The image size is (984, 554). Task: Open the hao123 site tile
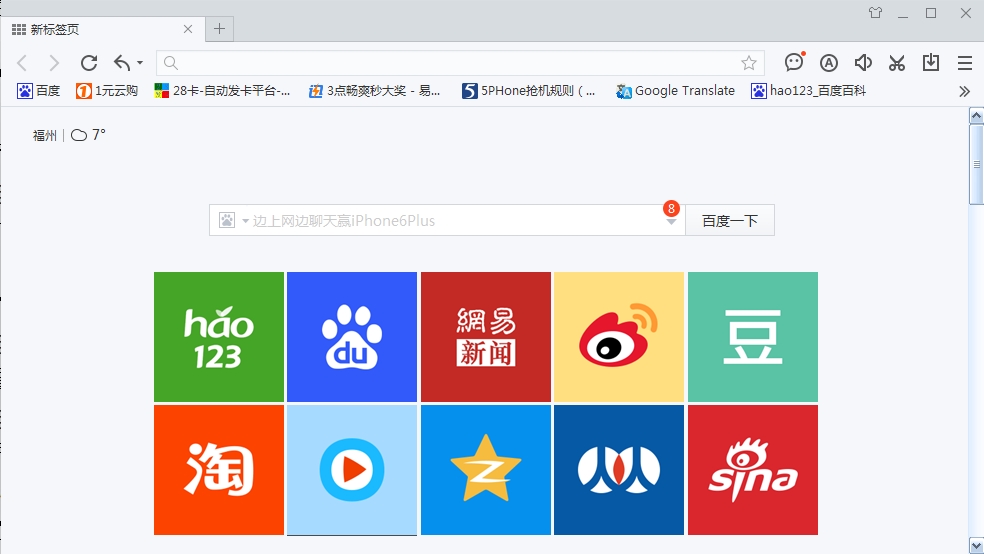[219, 337]
